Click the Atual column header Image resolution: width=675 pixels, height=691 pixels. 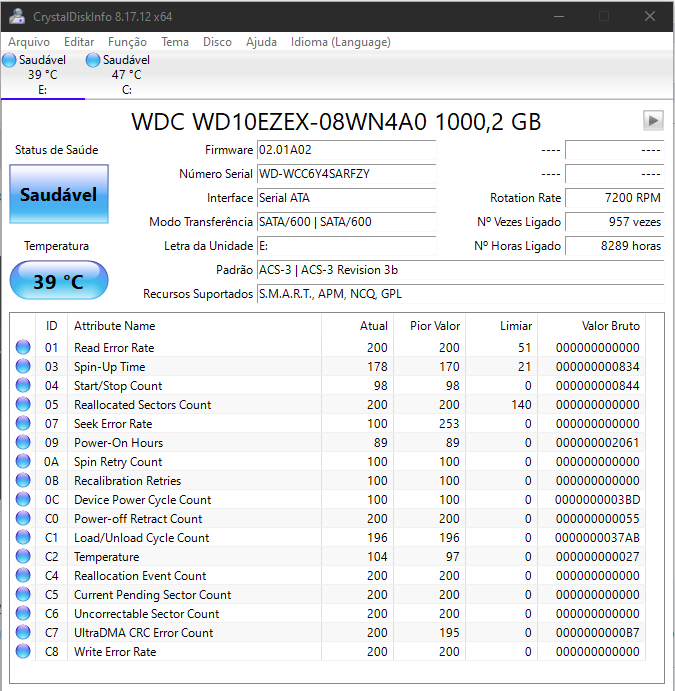point(358,326)
